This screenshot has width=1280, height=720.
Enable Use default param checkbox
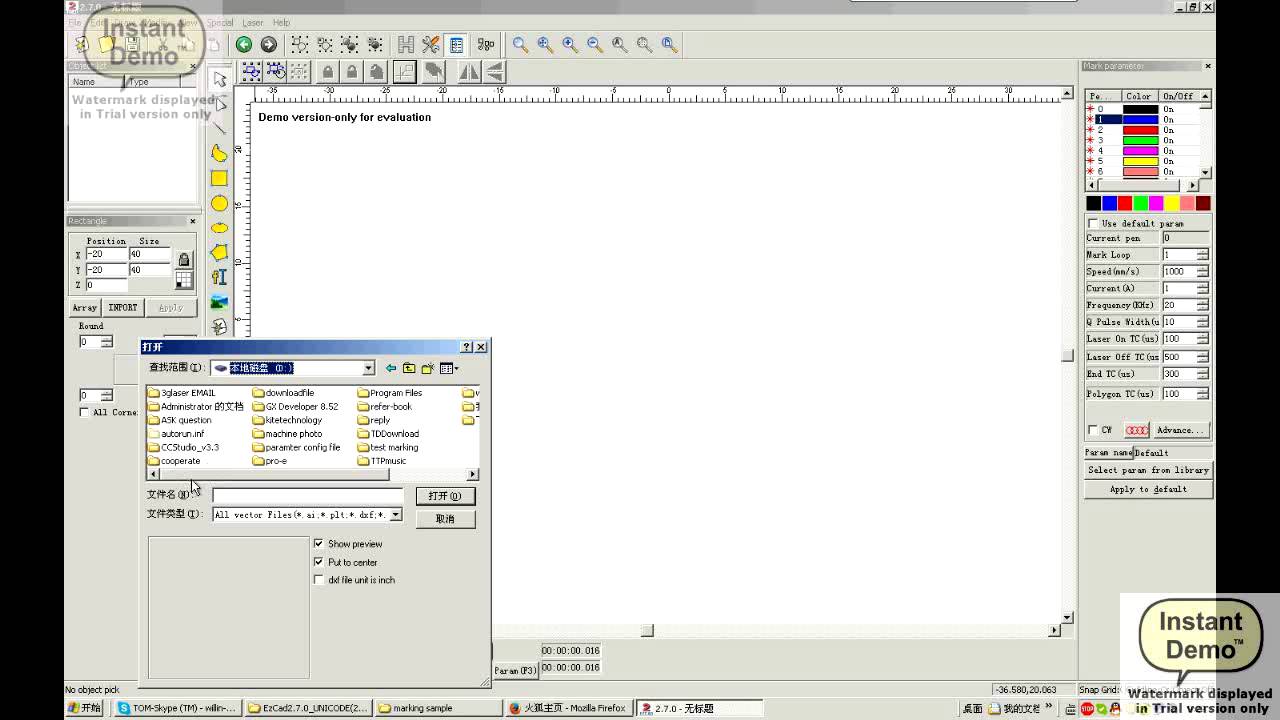(x=1093, y=224)
